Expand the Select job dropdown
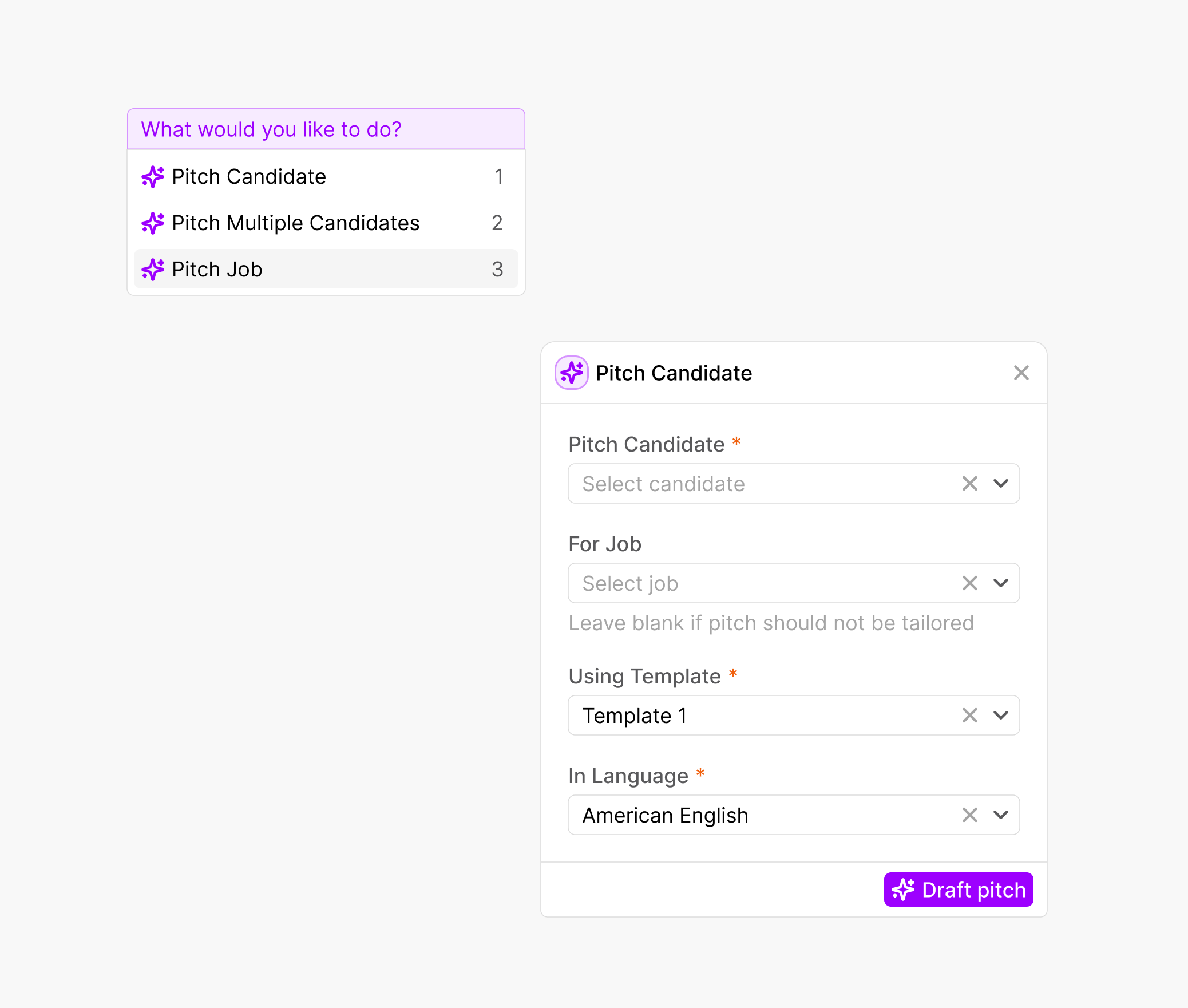The image size is (1188, 1008). point(1001,583)
